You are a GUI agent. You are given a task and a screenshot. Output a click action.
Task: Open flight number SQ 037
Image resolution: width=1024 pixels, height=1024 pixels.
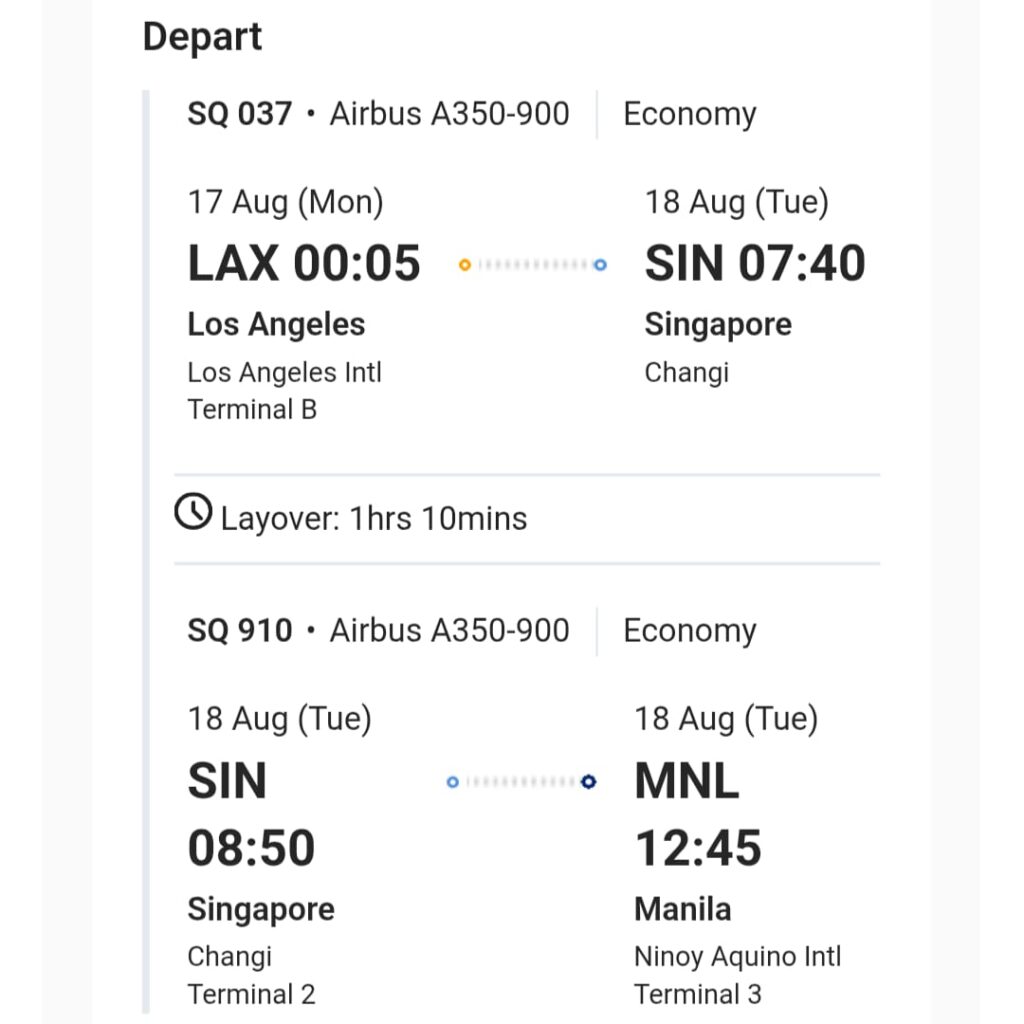[240, 114]
